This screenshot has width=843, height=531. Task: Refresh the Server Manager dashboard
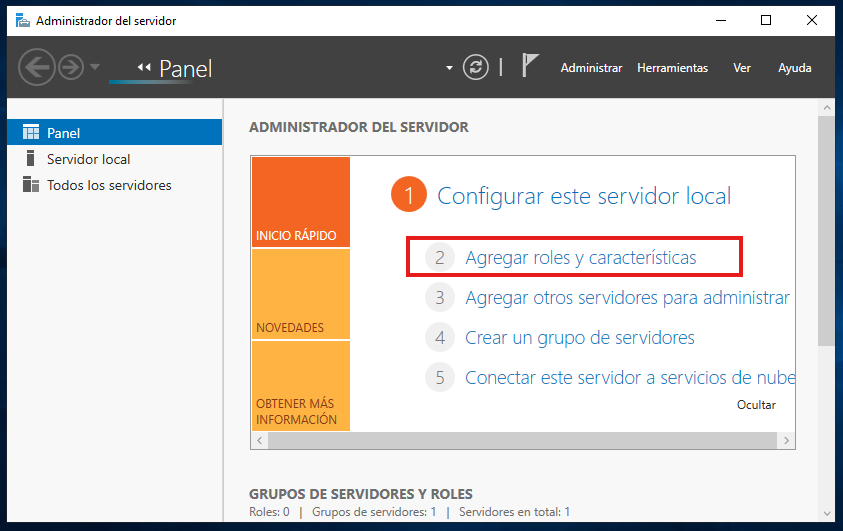[476, 68]
